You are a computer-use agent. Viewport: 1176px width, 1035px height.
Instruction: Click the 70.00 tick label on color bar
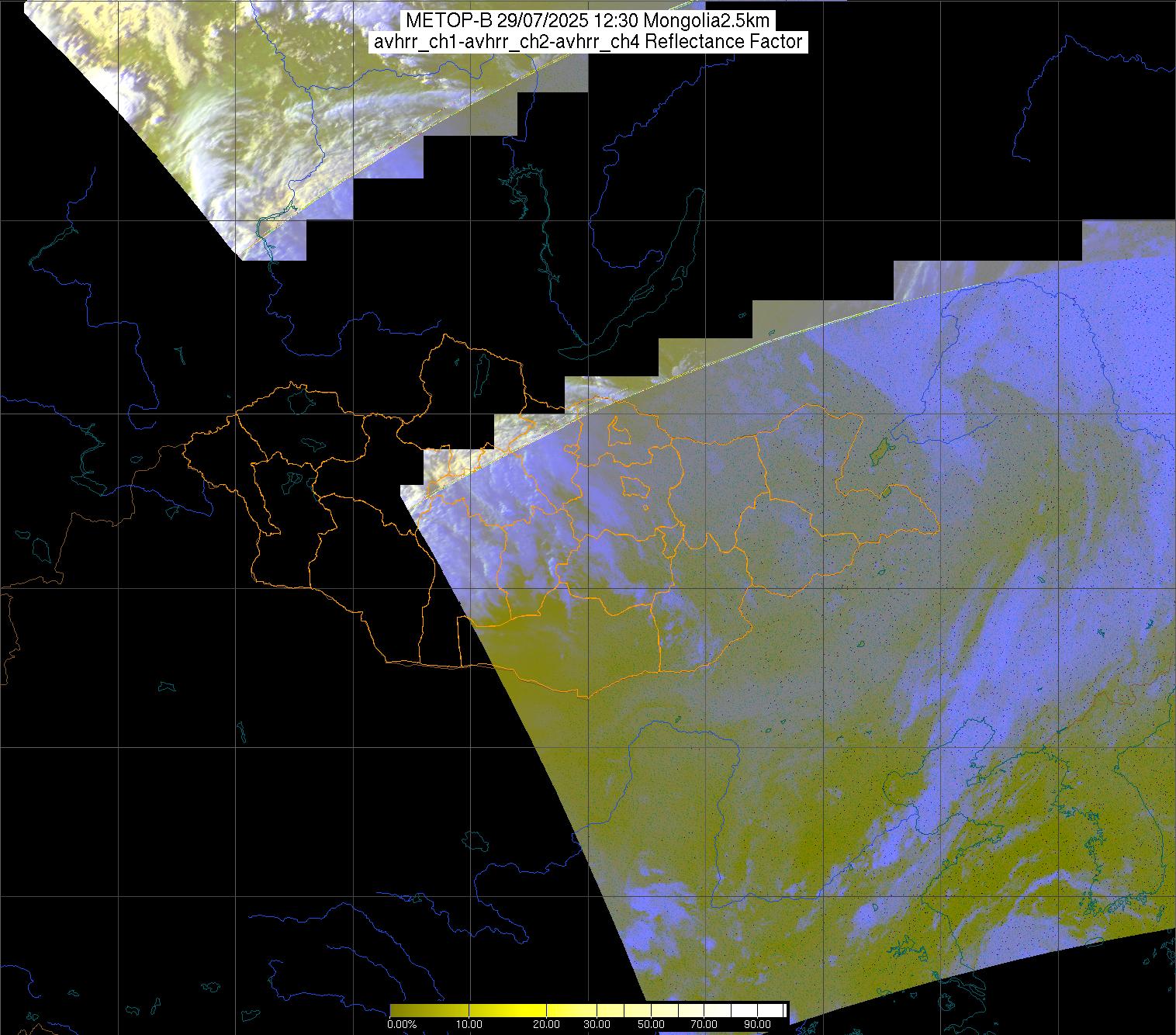pos(704,1024)
